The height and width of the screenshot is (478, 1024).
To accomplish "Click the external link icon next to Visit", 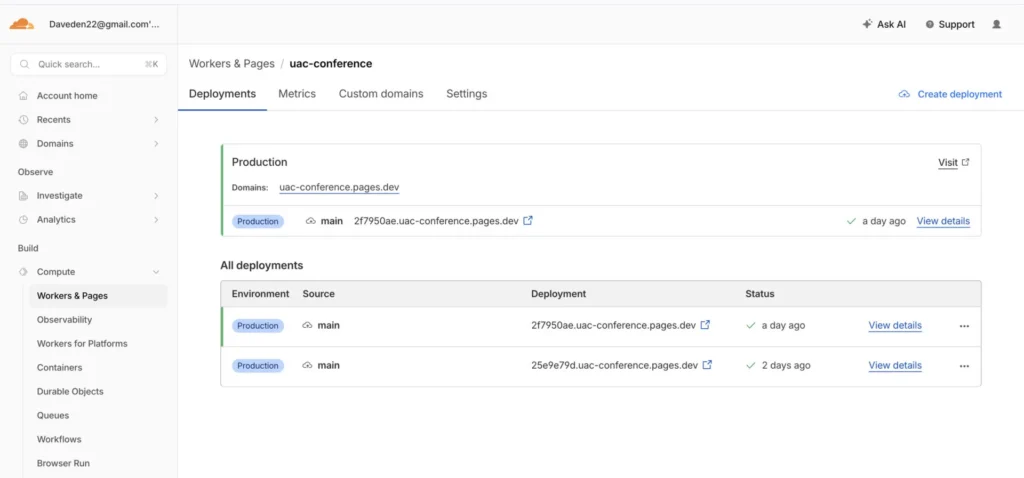I will click(x=966, y=162).
